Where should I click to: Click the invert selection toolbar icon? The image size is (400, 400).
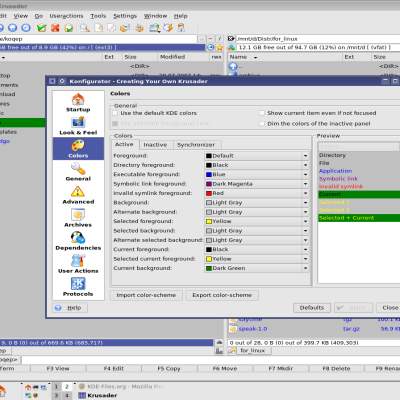tap(69, 28)
